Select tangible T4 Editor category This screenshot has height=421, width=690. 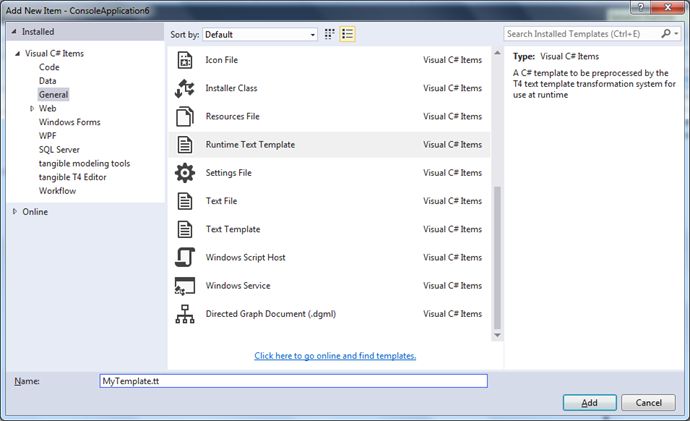pos(73,177)
